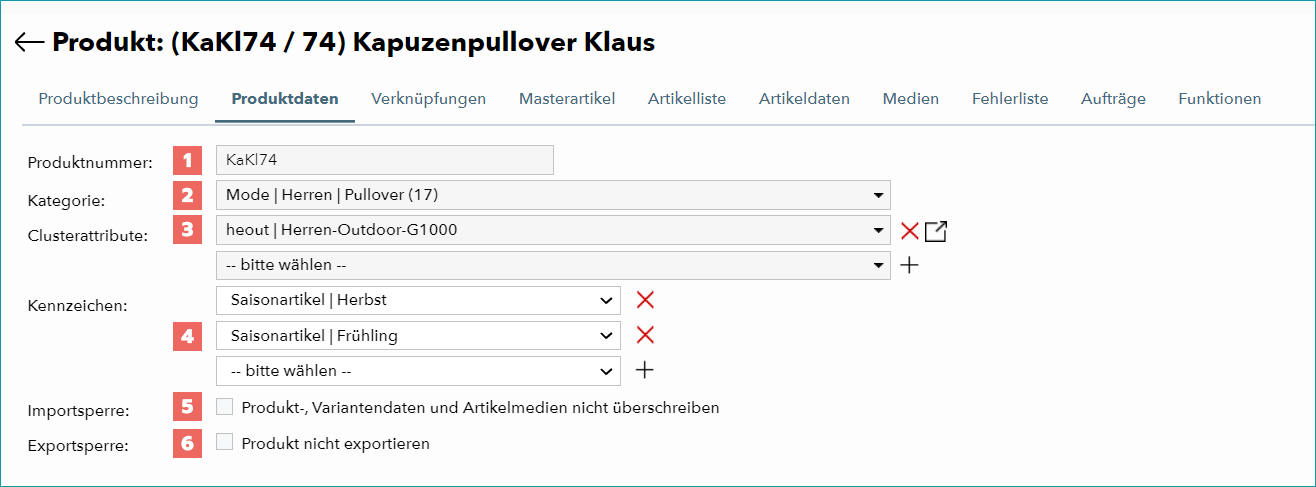Open the Aufträge tab
The width and height of the screenshot is (1316, 487).
(x=1113, y=99)
